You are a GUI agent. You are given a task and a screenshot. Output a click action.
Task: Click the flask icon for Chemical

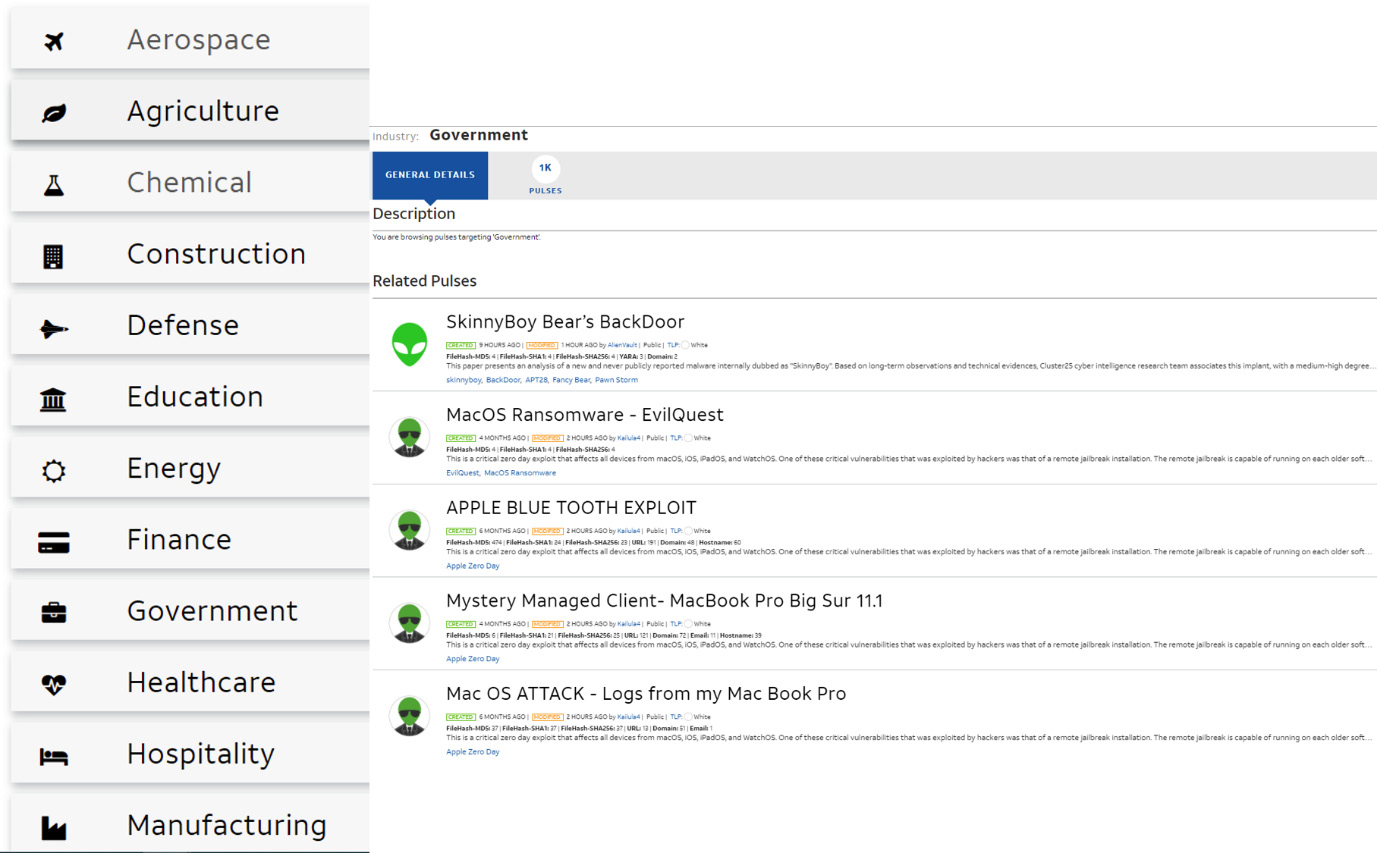click(54, 184)
